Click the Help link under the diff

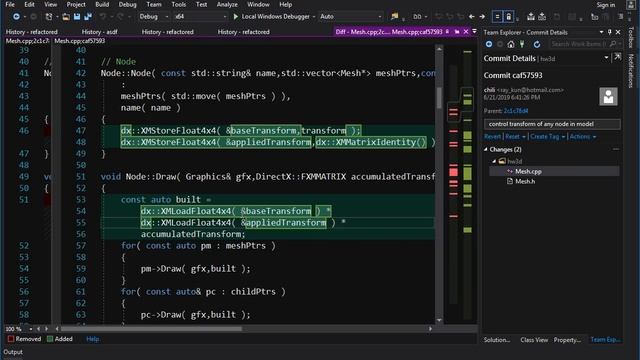(93, 339)
